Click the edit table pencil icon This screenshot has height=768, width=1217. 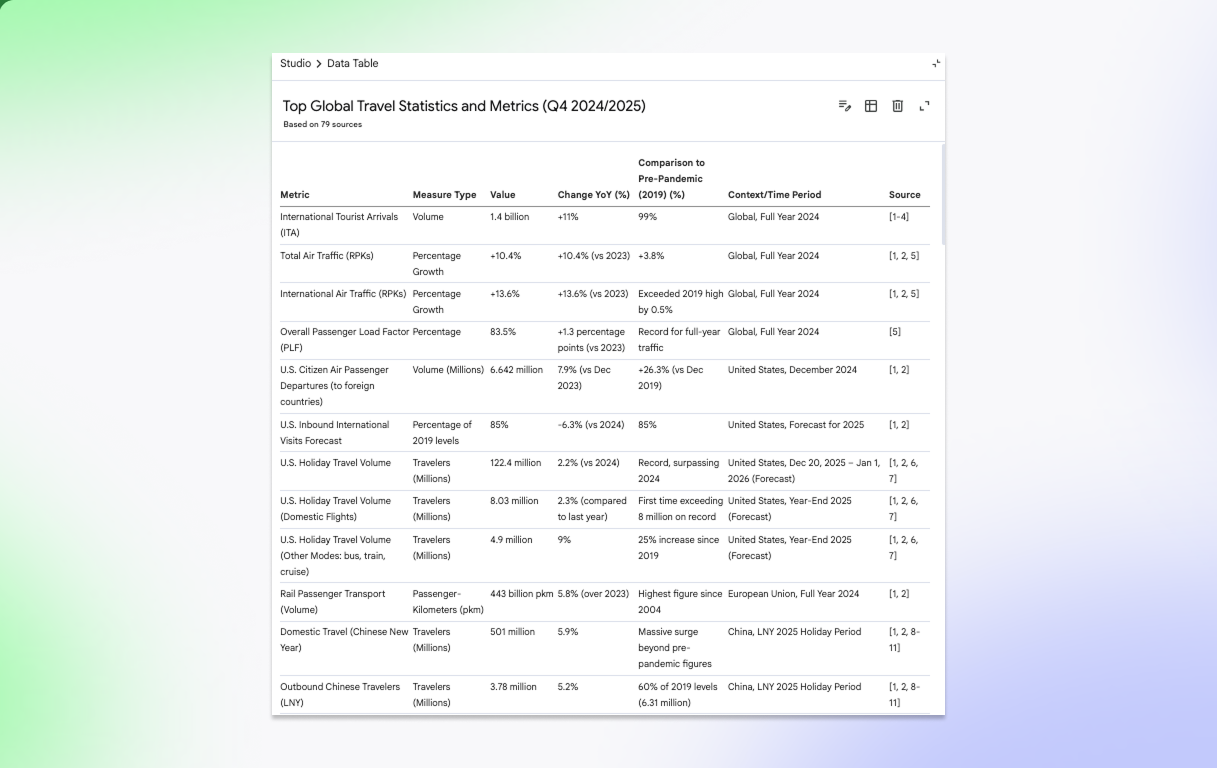tap(845, 106)
